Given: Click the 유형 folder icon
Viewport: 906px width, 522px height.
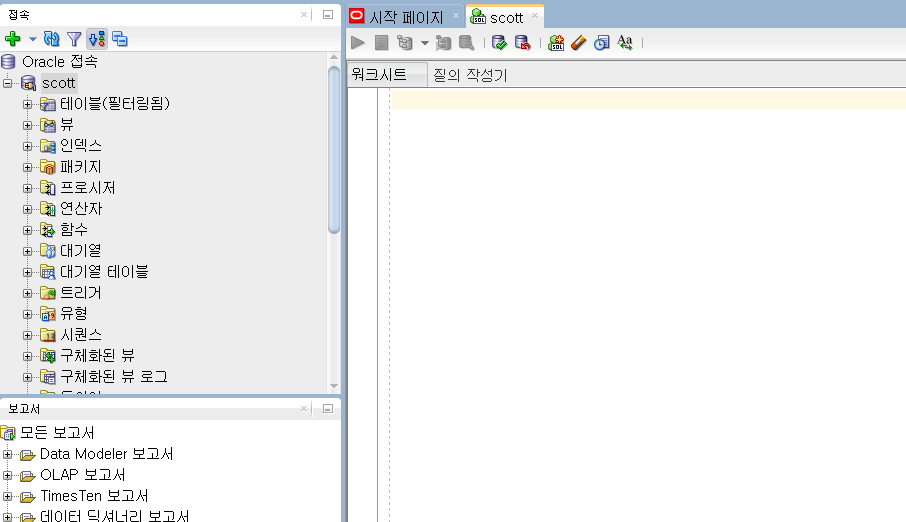Looking at the screenshot, I should 48,314.
